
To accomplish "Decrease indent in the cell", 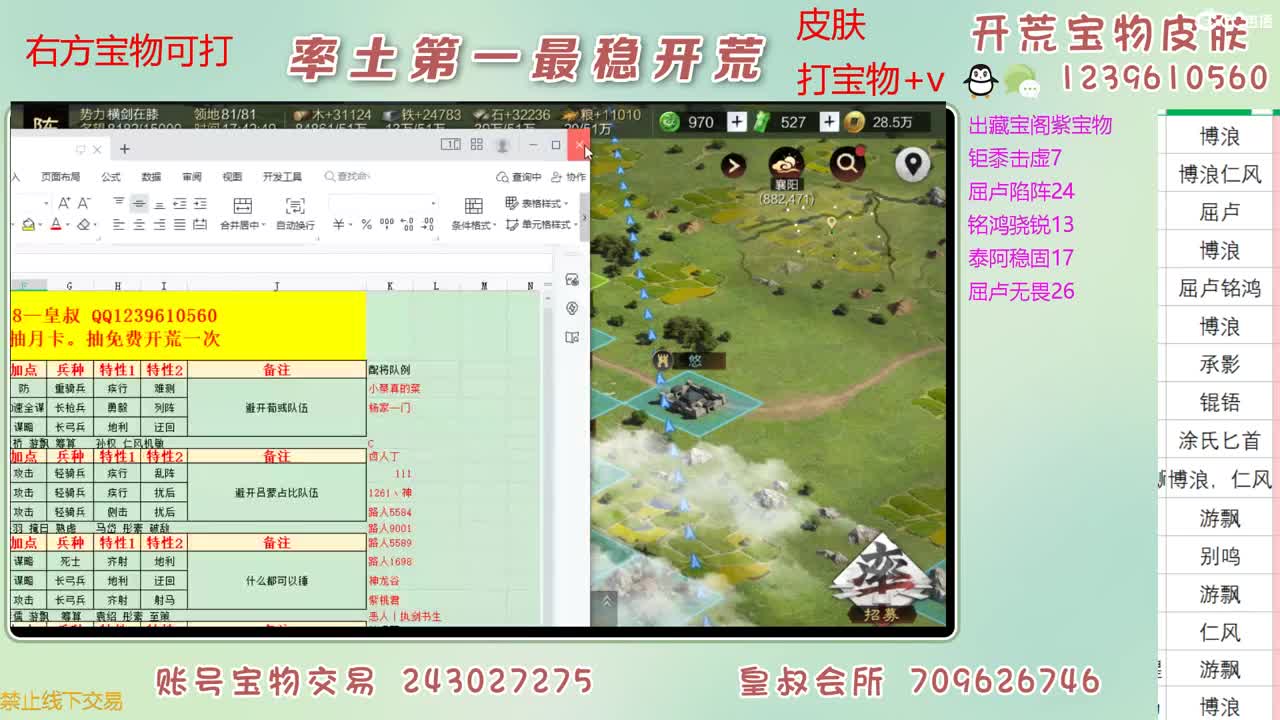I will [x=179, y=203].
